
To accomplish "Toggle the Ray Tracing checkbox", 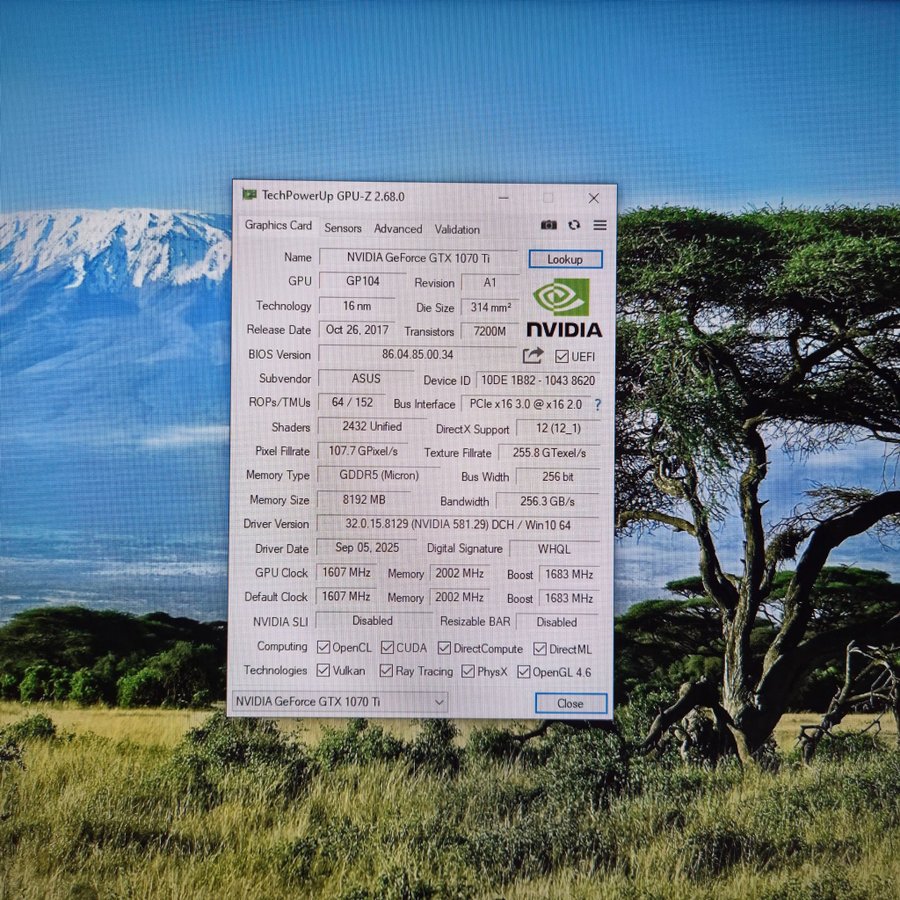I will click(x=386, y=671).
